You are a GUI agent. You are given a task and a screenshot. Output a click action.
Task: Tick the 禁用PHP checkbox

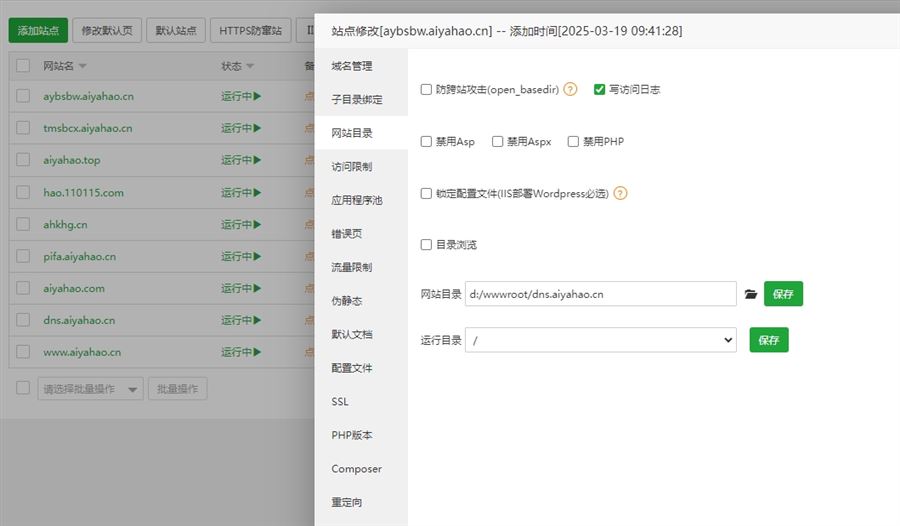[x=573, y=142]
